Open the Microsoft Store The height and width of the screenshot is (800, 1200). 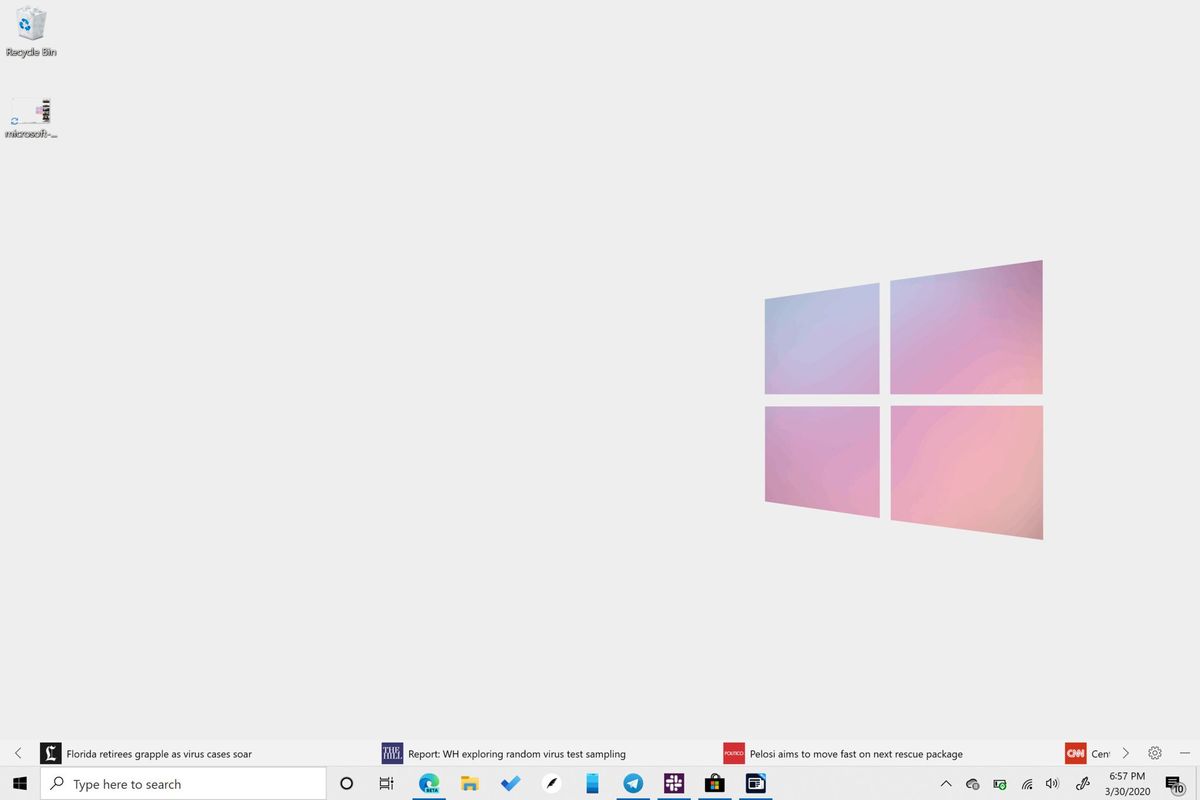[x=715, y=783]
